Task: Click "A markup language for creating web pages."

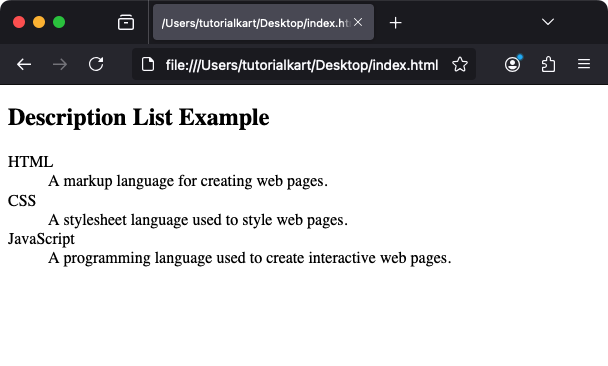Action: point(188,181)
